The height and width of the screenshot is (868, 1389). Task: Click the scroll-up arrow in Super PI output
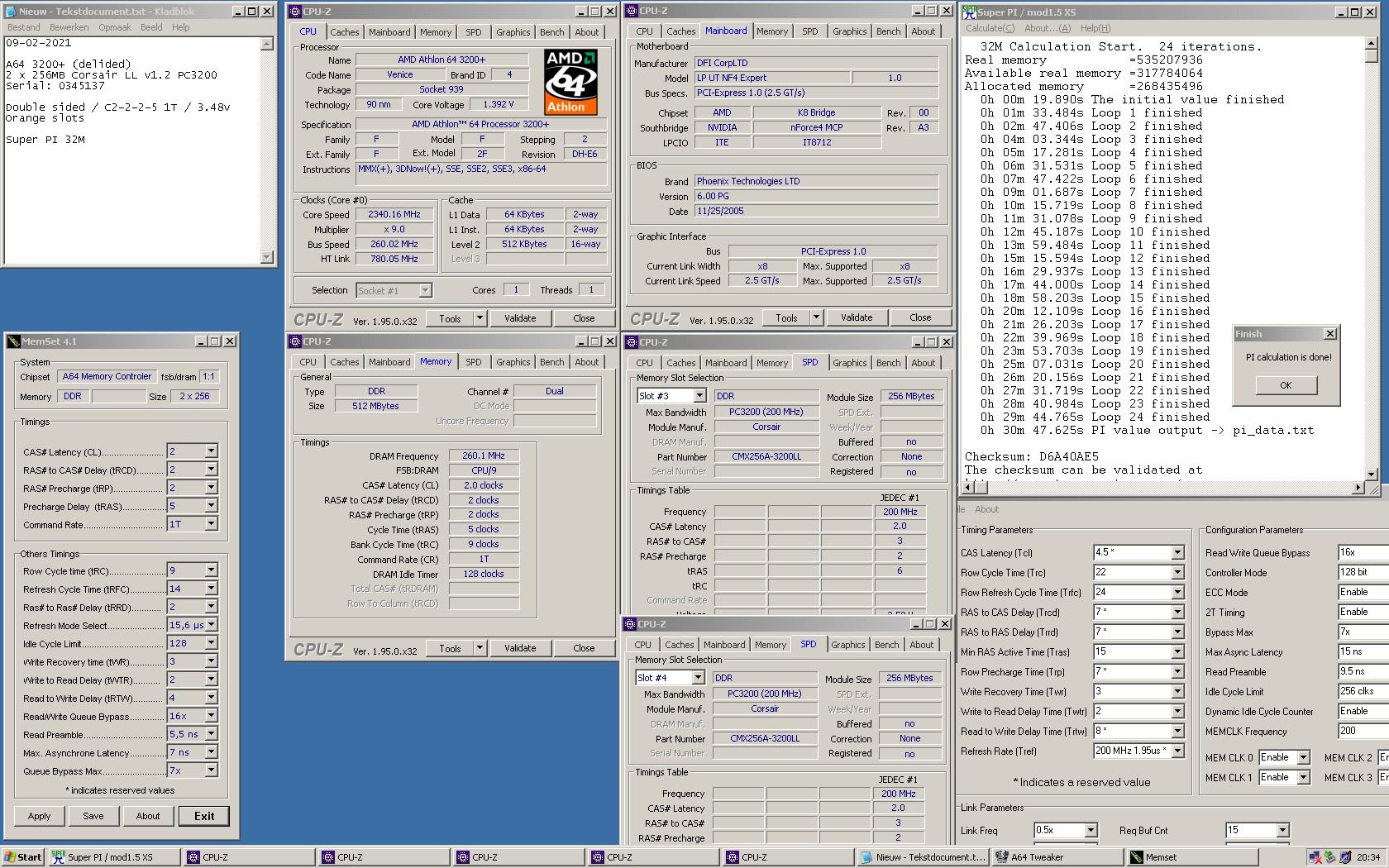pos(1372,44)
